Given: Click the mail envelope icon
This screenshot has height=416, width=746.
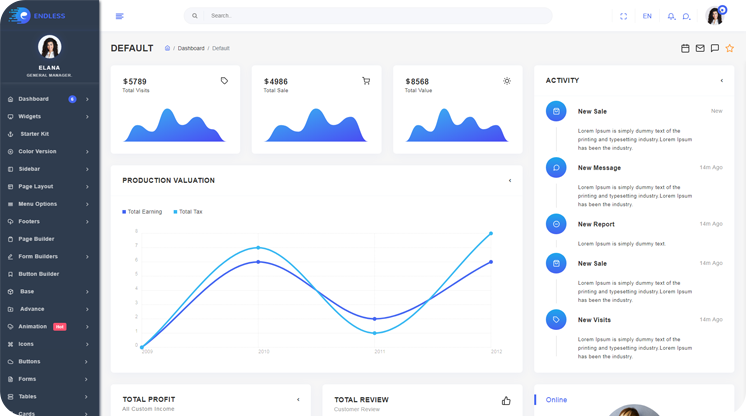Looking at the screenshot, I should click(x=700, y=48).
